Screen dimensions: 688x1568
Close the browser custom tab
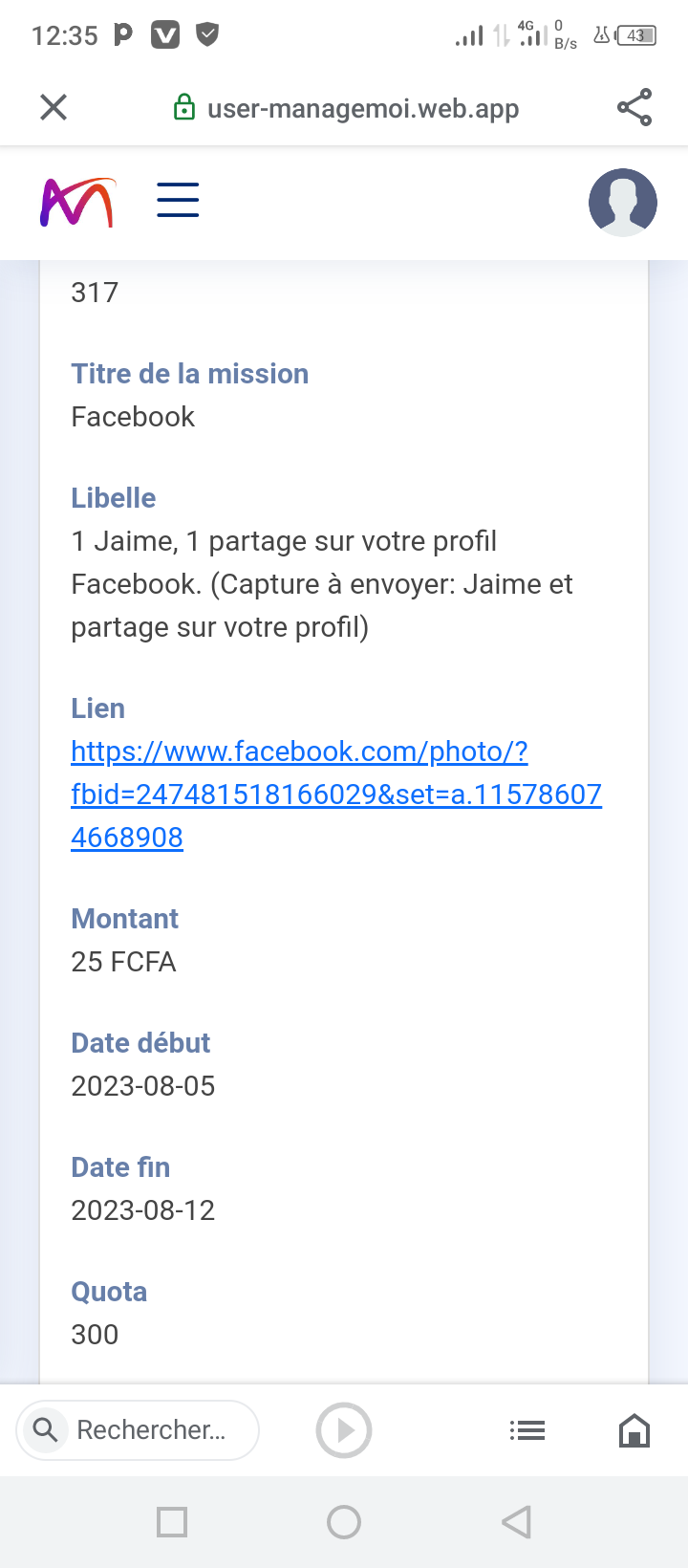[54, 107]
